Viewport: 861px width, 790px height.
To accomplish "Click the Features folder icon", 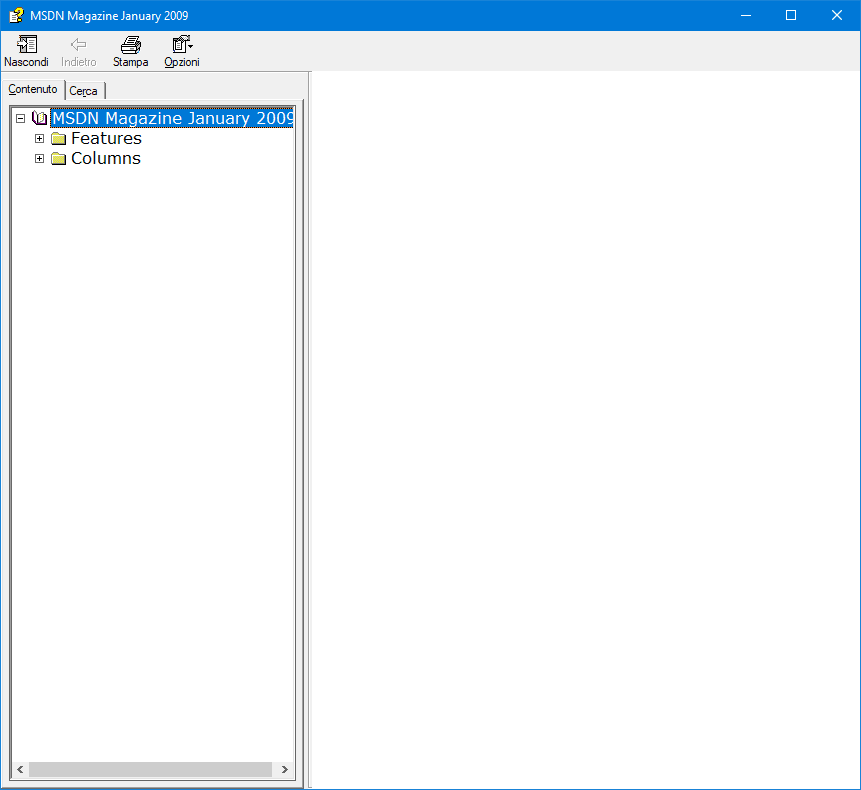I will (x=57, y=138).
